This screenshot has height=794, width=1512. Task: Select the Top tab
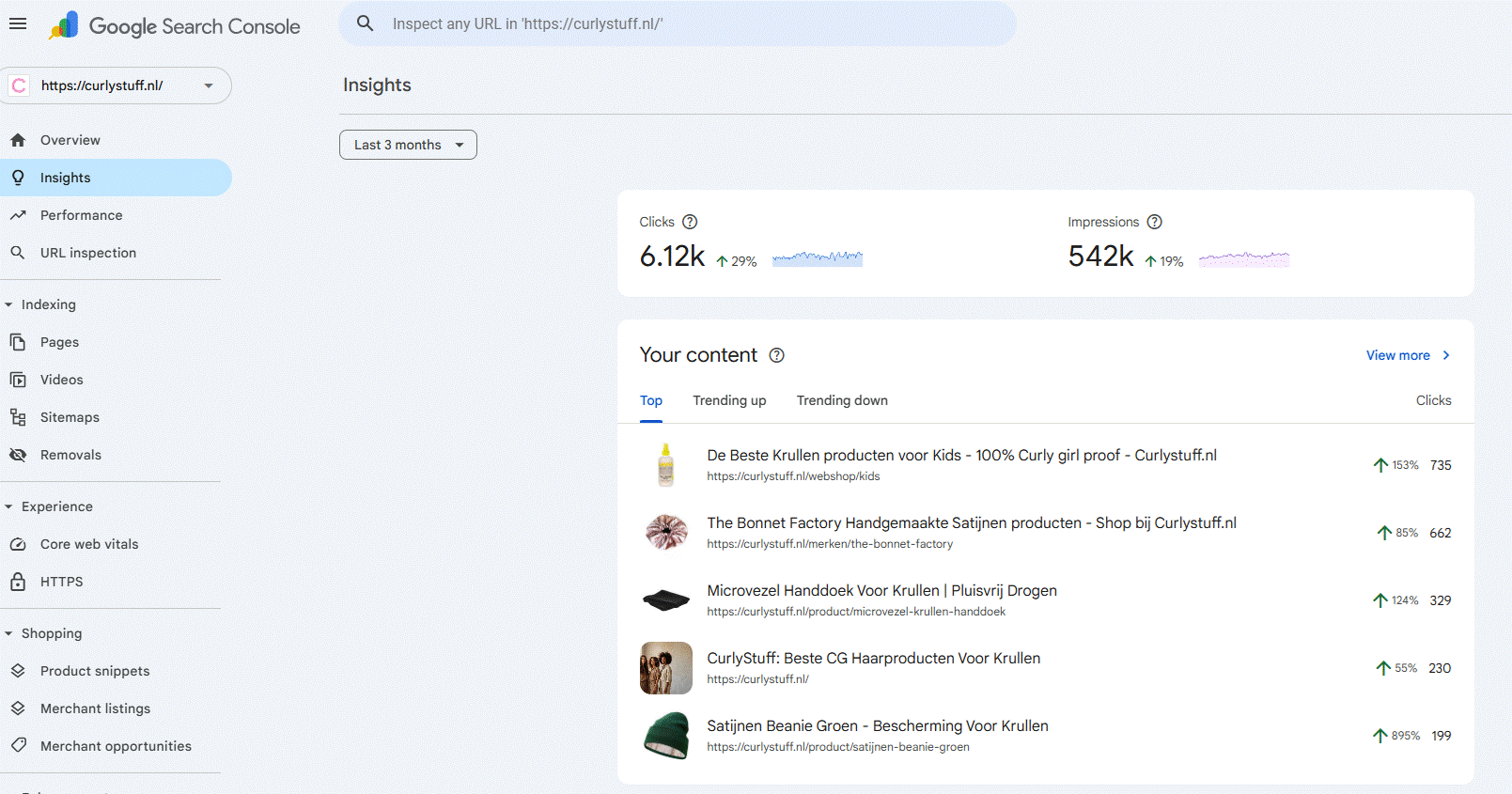click(x=651, y=401)
